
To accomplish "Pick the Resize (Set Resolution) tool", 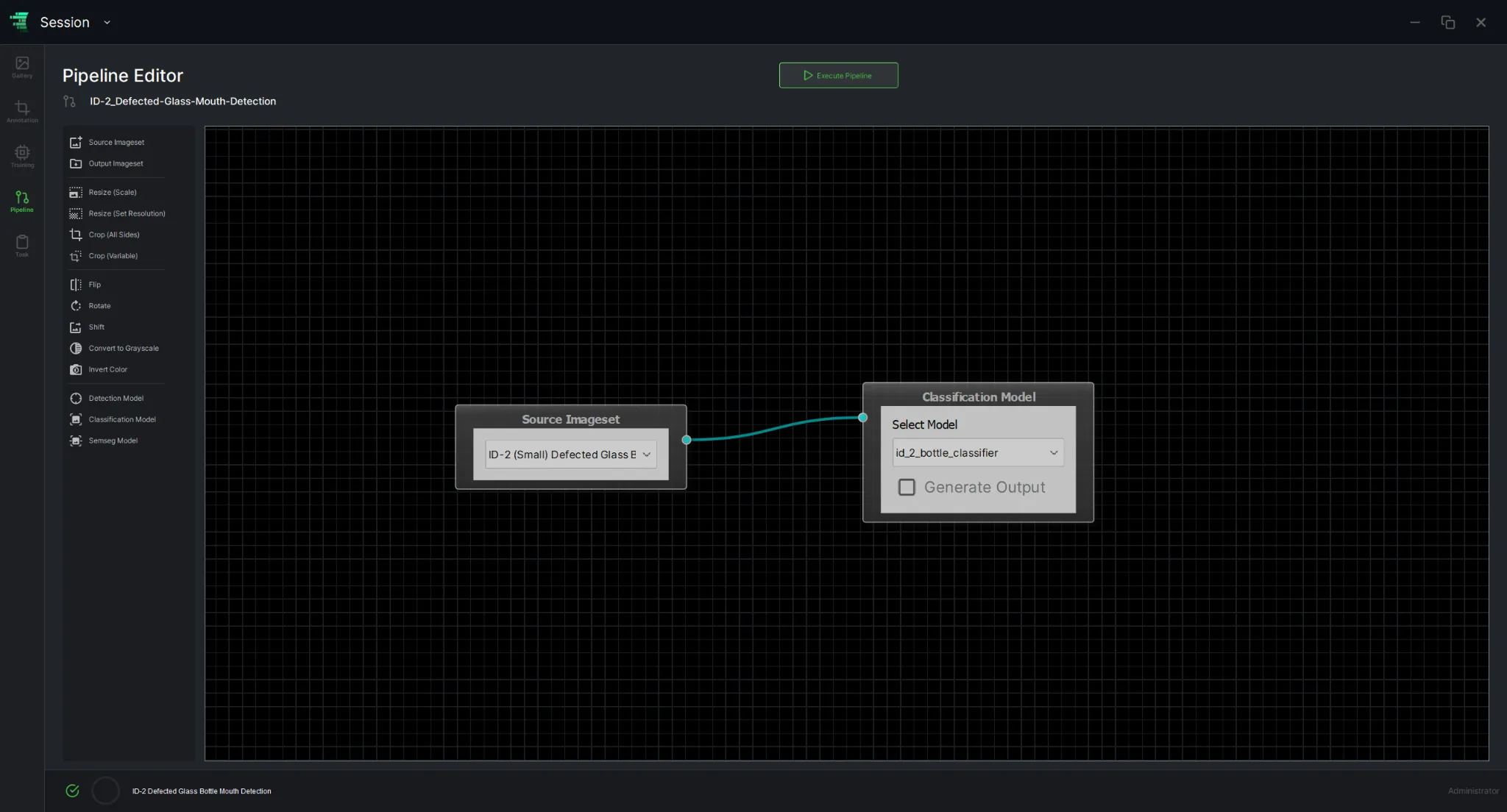I will [118, 213].
